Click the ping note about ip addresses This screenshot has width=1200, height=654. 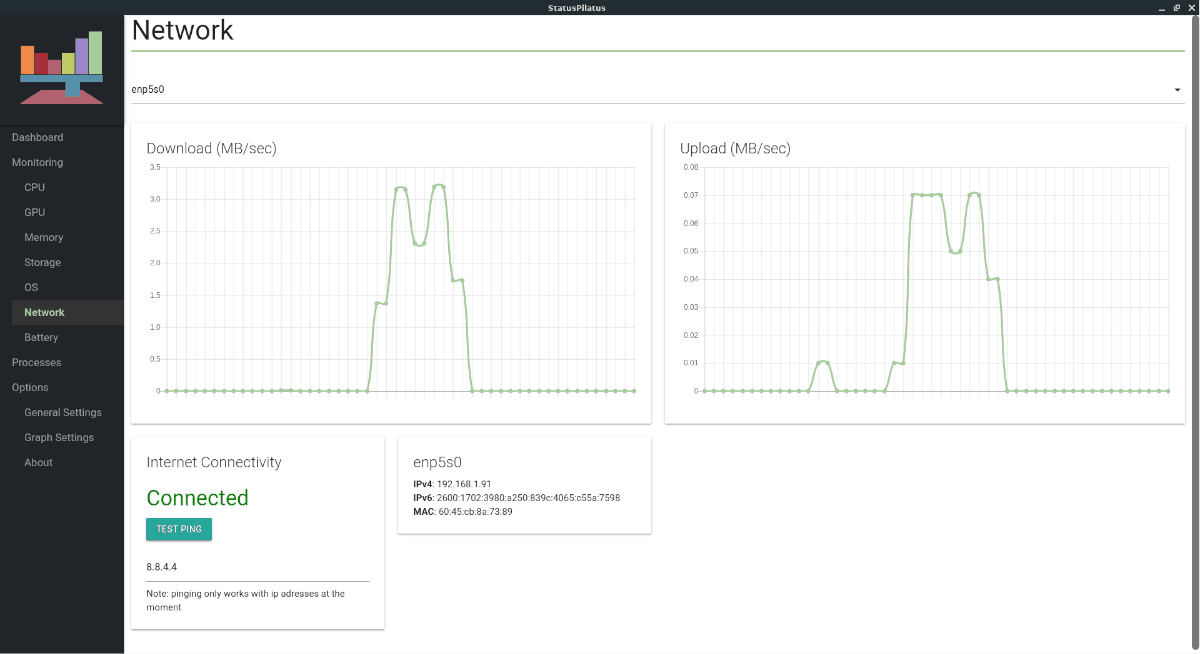click(x=246, y=600)
